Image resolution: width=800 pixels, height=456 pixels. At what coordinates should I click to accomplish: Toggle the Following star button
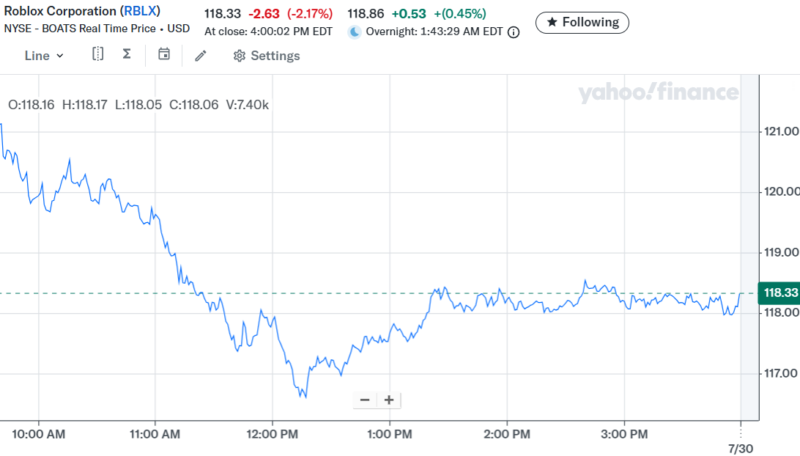pyautogui.click(x=583, y=21)
